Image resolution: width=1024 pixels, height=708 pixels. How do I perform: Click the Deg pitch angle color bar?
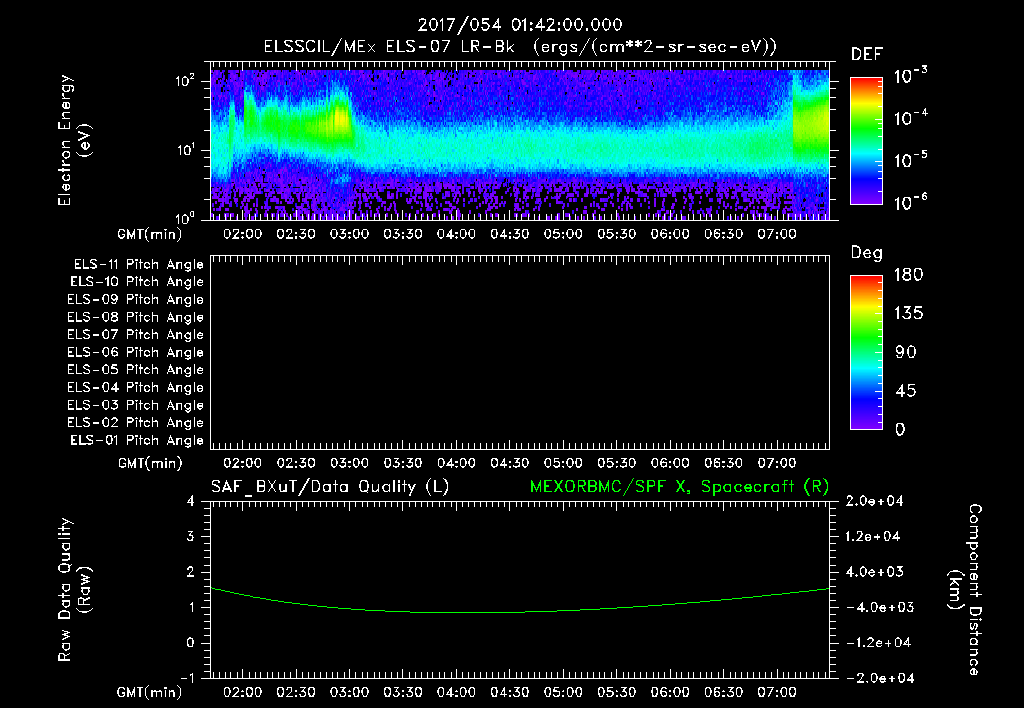pos(866,352)
